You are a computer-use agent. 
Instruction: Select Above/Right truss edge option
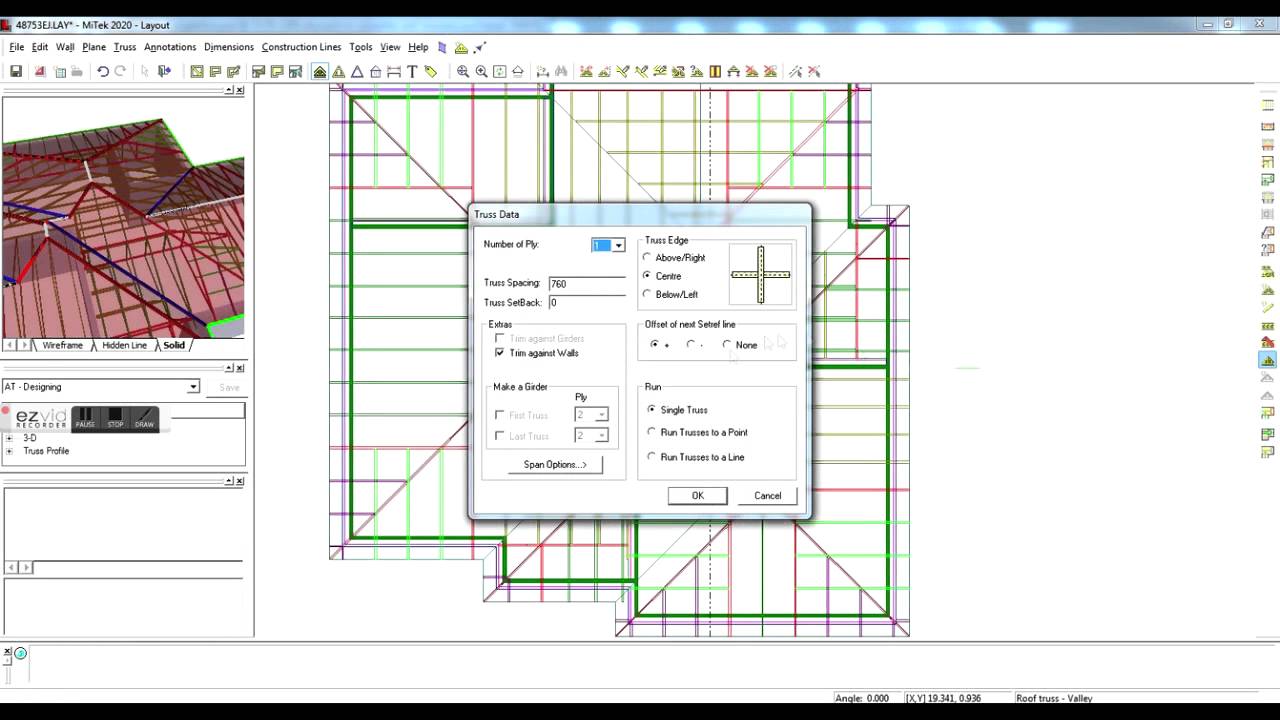coord(647,258)
